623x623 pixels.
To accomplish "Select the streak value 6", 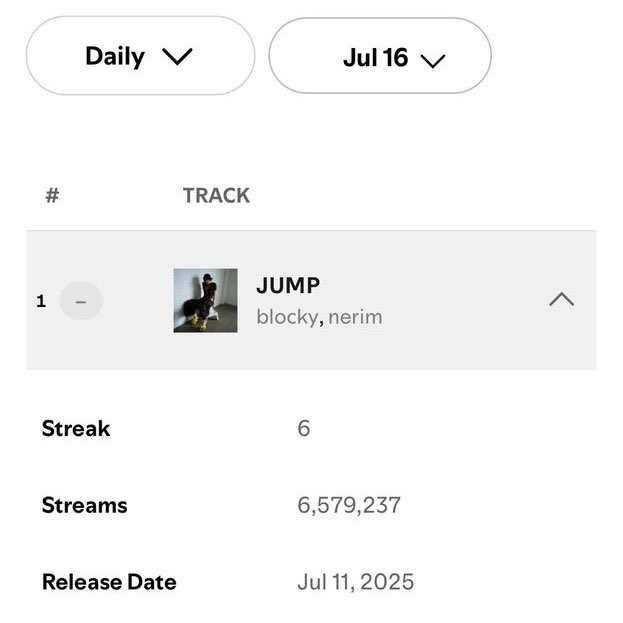I will (x=304, y=429).
